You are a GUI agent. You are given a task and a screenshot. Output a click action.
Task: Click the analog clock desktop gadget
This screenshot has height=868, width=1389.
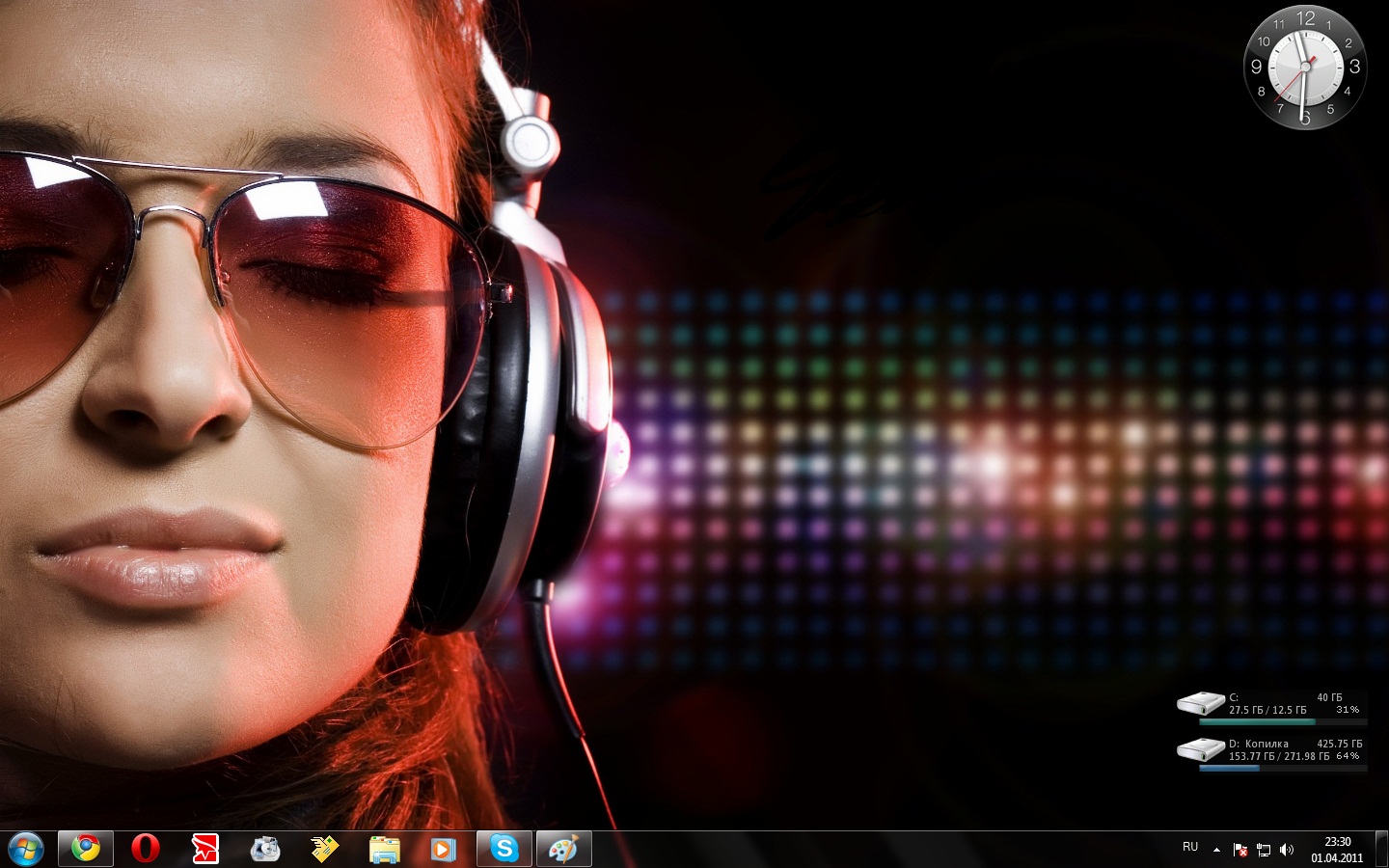(1304, 68)
